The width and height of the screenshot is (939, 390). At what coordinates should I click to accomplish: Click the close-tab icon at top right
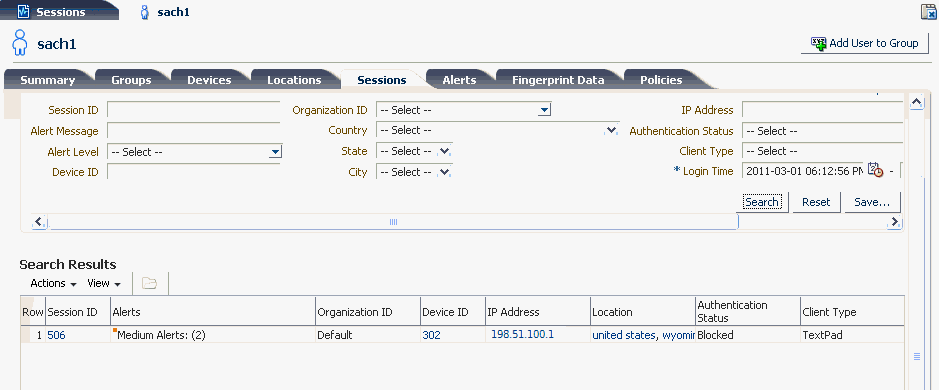928,12
